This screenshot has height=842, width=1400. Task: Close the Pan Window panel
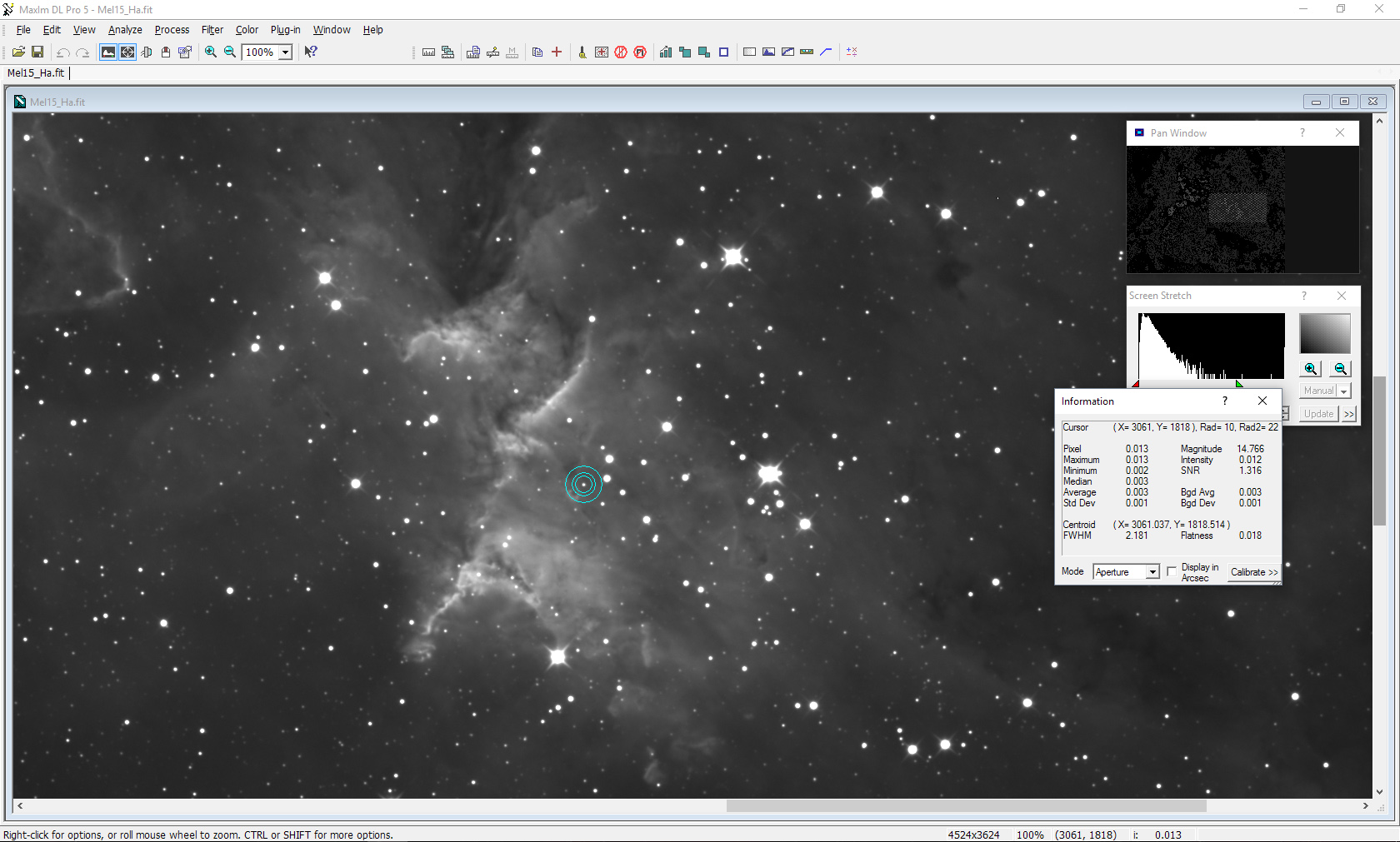[x=1340, y=133]
